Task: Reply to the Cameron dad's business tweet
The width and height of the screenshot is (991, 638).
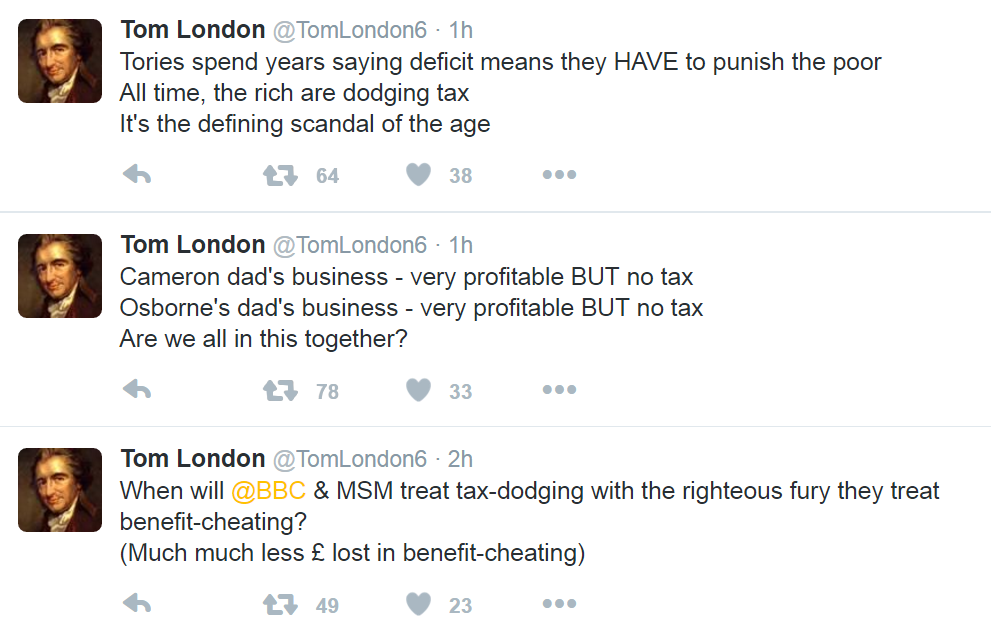Action: pos(137,390)
